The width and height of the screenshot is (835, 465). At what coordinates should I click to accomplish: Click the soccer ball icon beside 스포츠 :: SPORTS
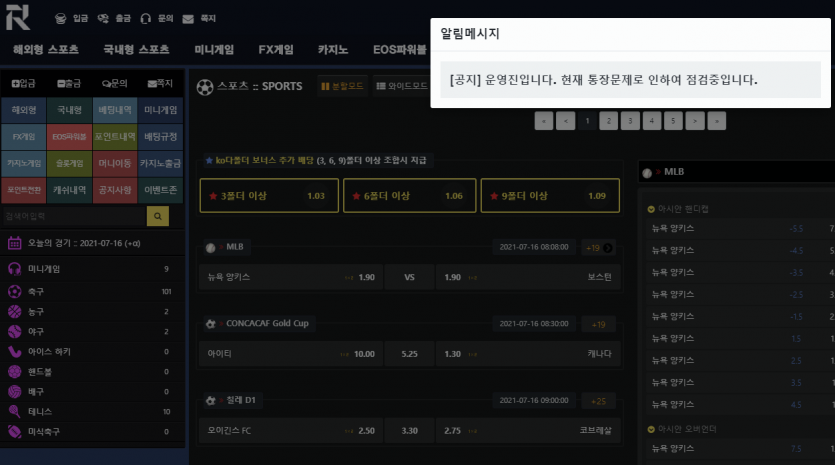[204, 87]
